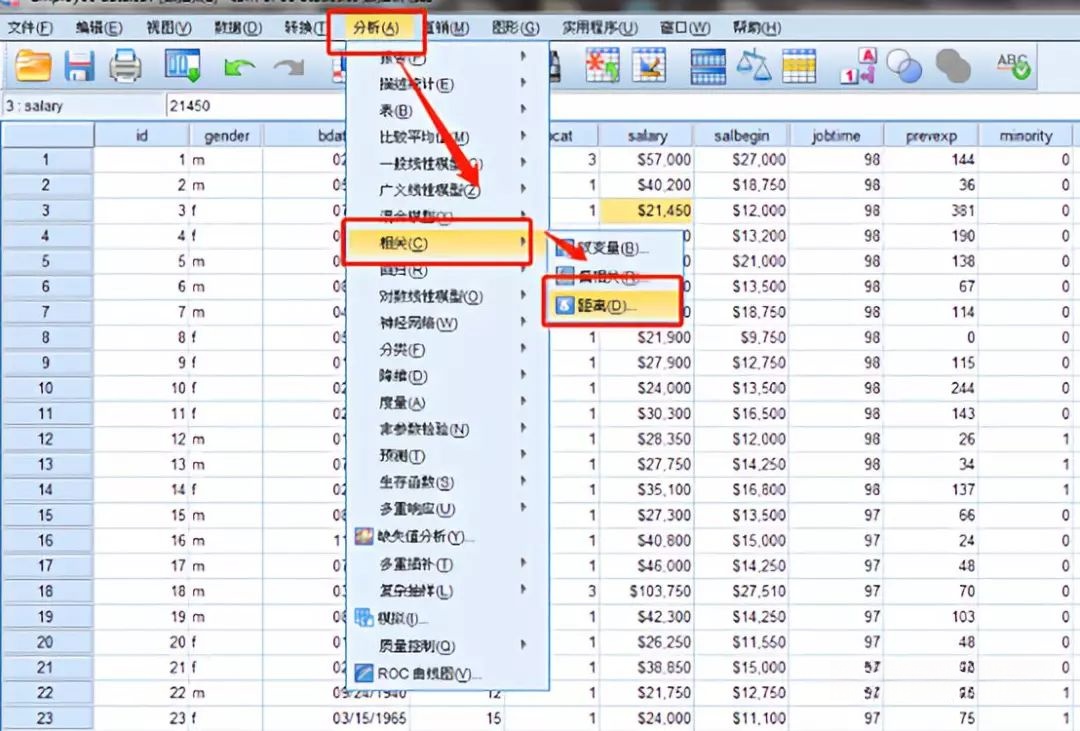Expand the 降维(D) submenu
Viewport: 1080px width, 731px height.
coord(448,375)
